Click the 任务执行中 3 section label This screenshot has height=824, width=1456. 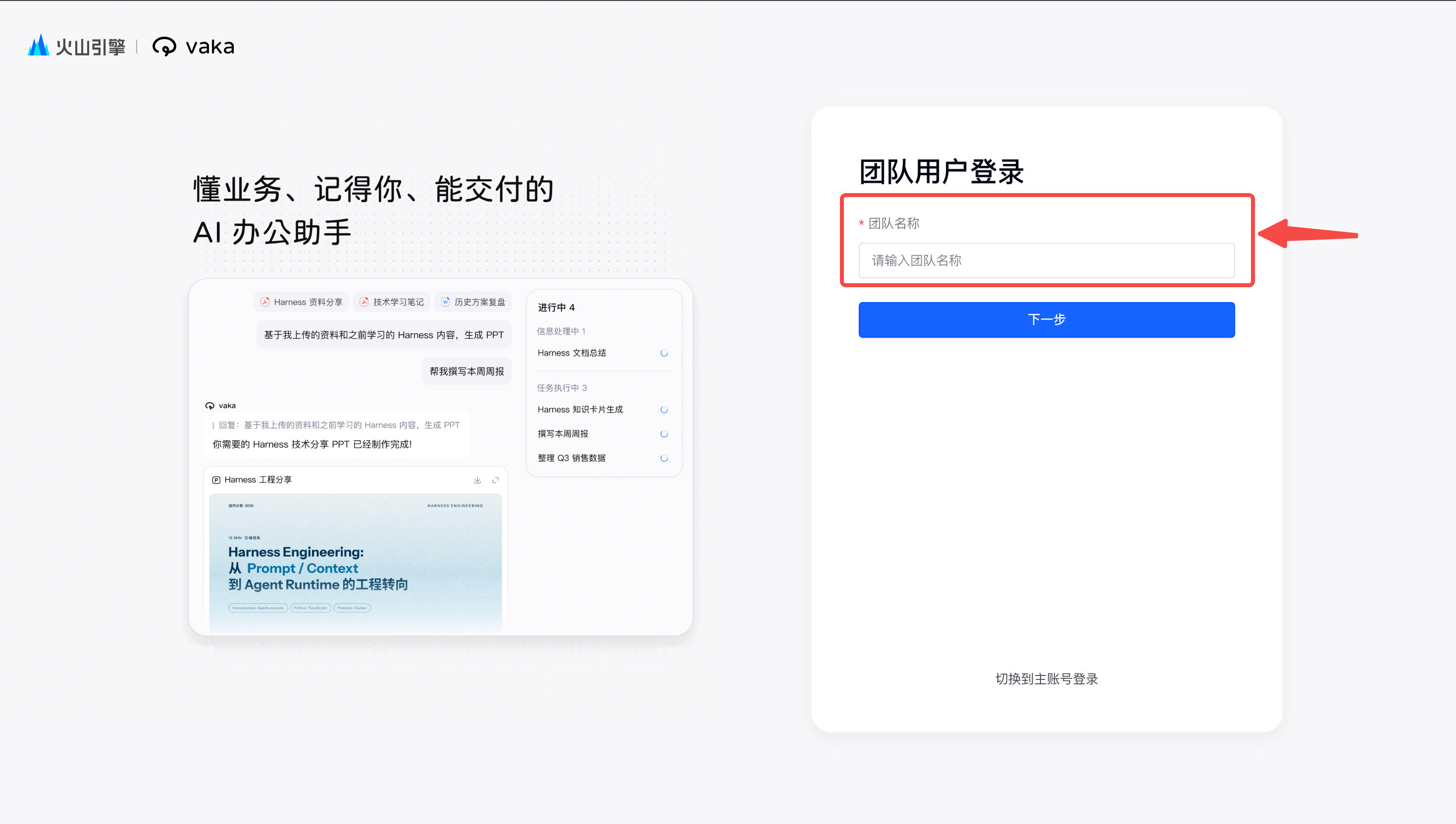tap(562, 388)
